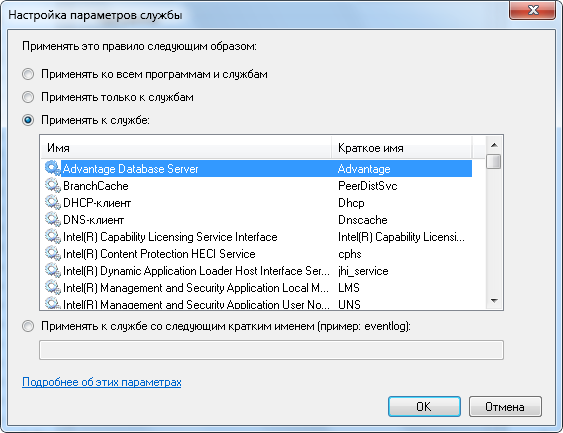Click the service scrollbar thumb
This screenshot has height=433, width=563.
point(494,161)
